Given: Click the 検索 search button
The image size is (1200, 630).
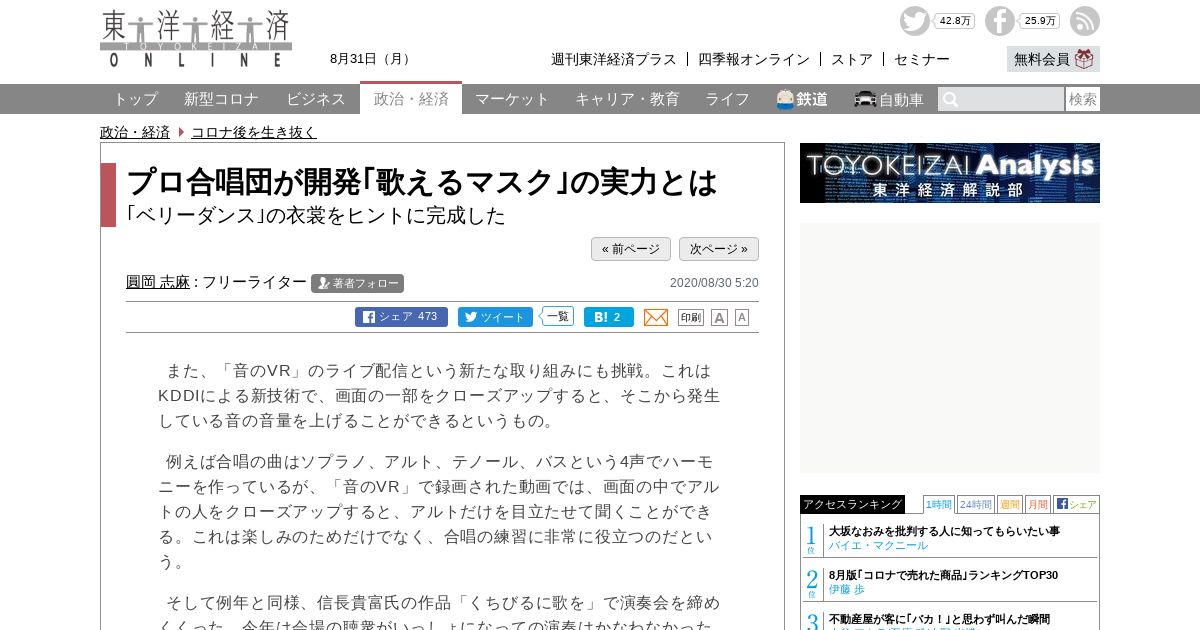Looking at the screenshot, I should [1083, 99].
